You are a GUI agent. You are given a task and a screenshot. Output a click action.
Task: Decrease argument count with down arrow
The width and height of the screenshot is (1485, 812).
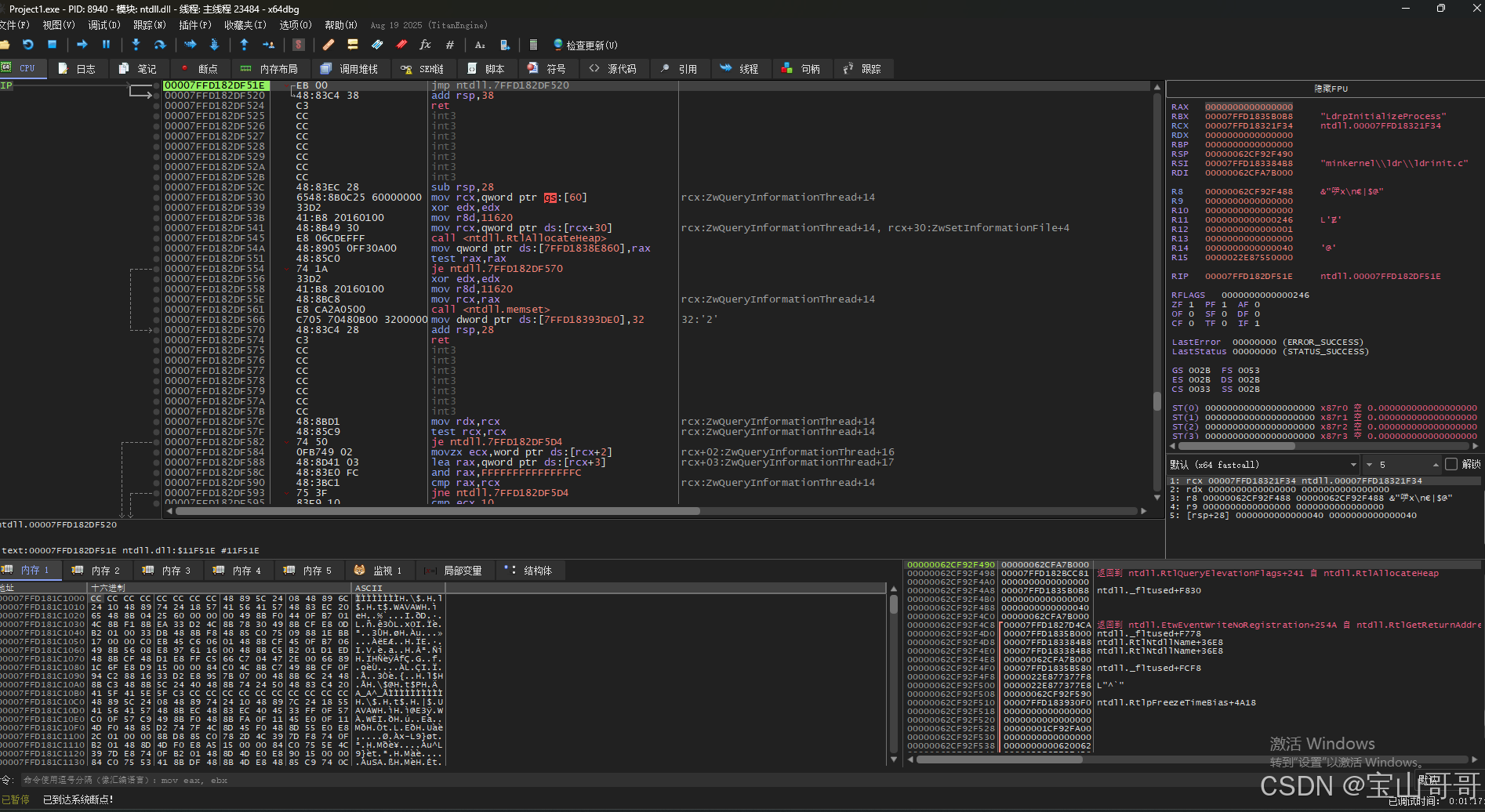point(1369,465)
